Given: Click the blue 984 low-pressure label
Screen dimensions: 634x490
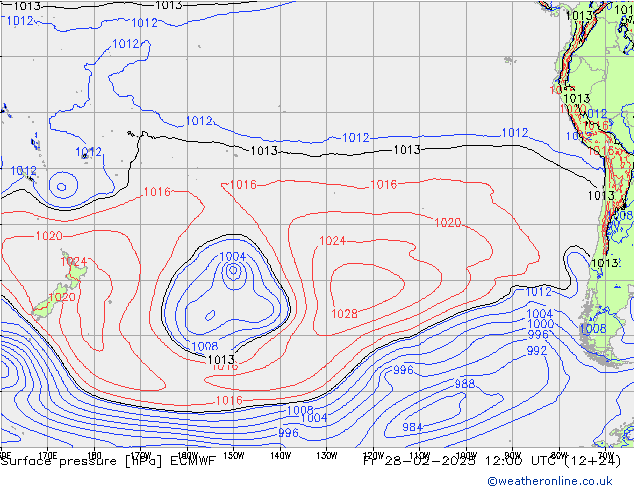Looking at the screenshot, I should click(412, 427).
